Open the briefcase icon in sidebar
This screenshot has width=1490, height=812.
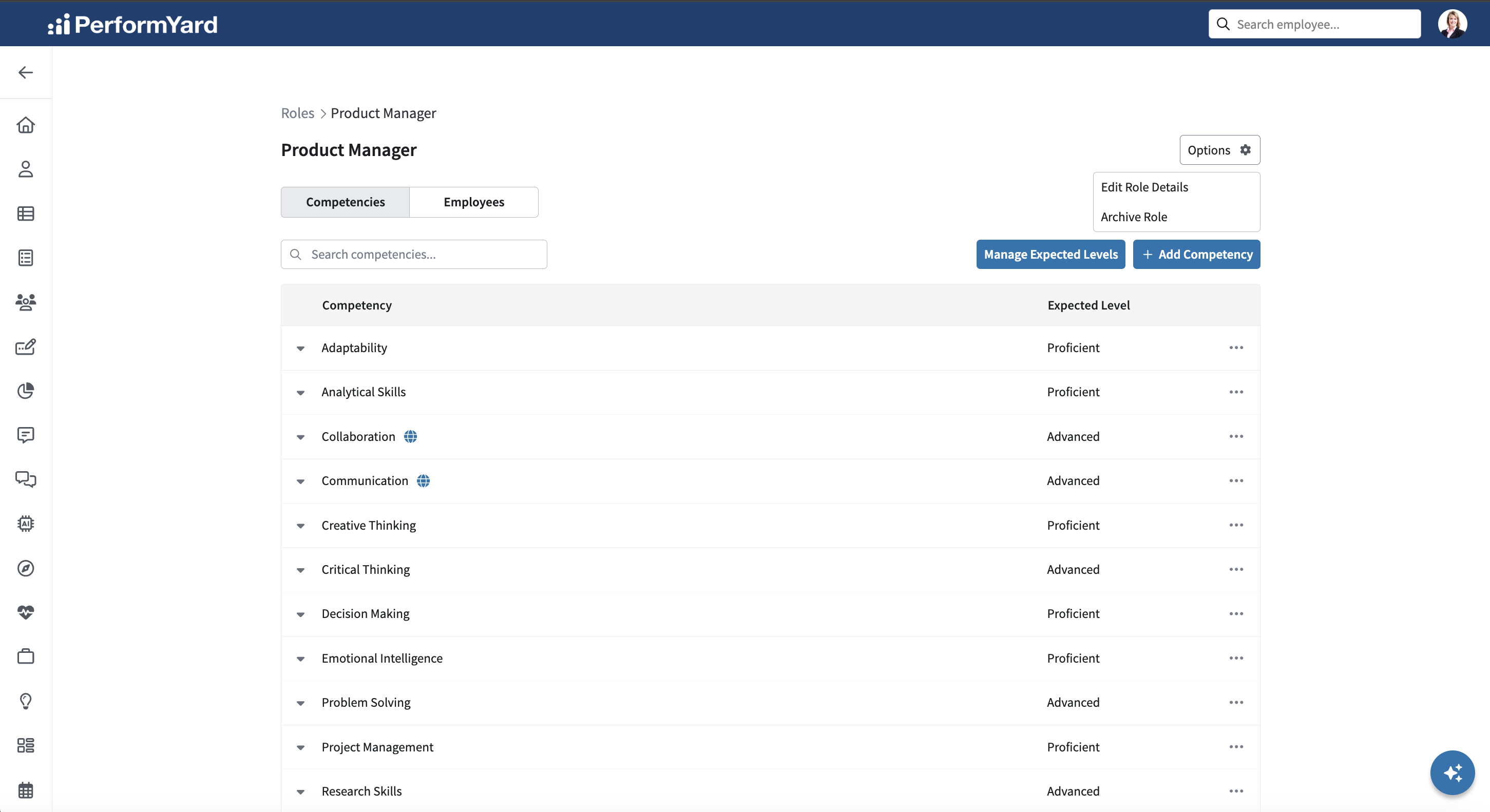pos(26,656)
